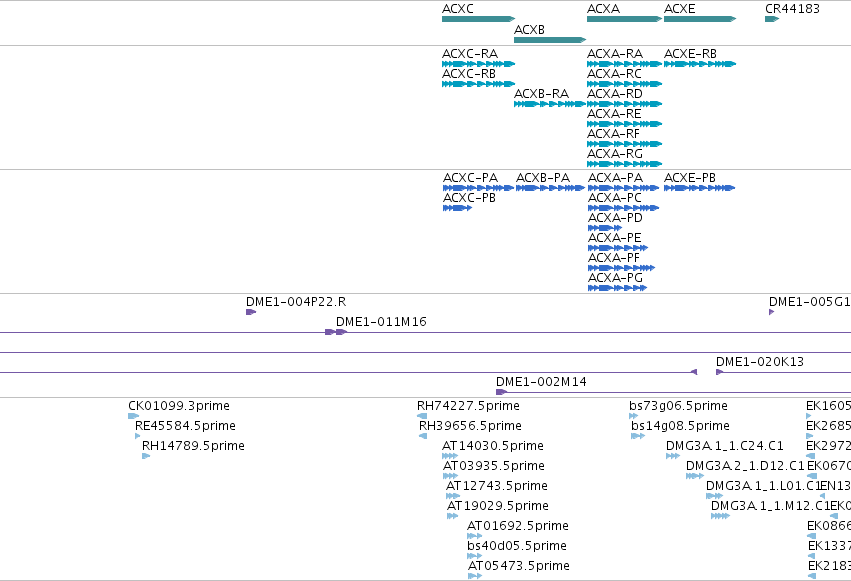Screen dimensions: 851x581
Task: Select the ACXA gene bar
Action: [x=624, y=19]
